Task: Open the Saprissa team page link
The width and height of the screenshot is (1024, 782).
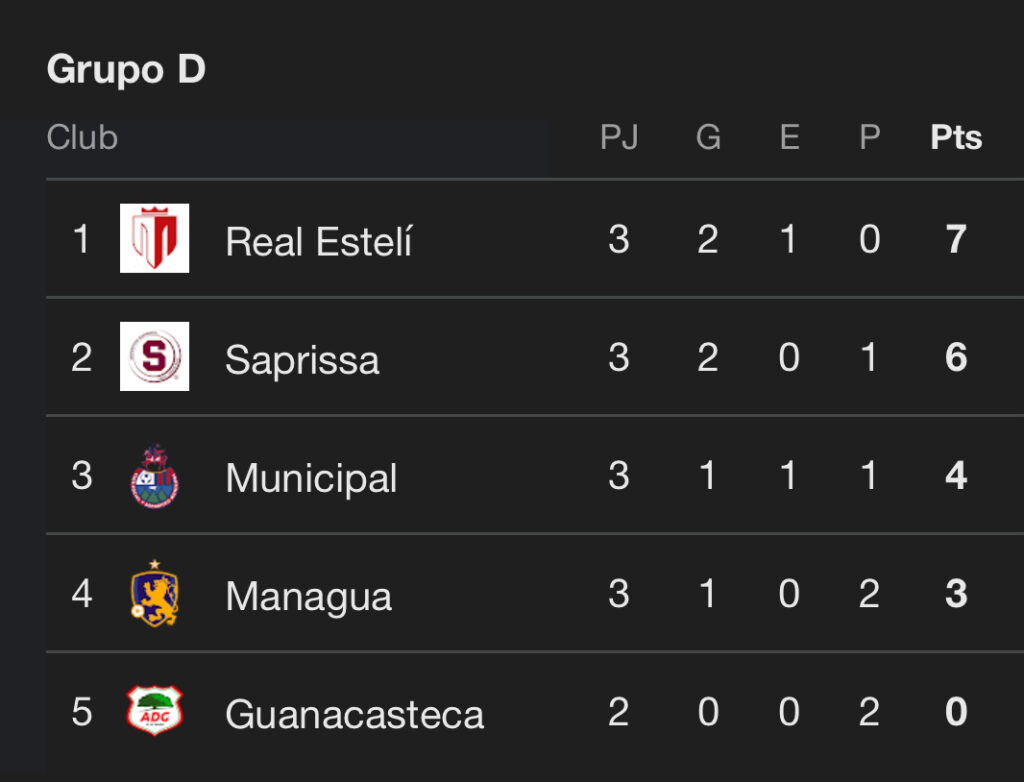Action: click(302, 359)
